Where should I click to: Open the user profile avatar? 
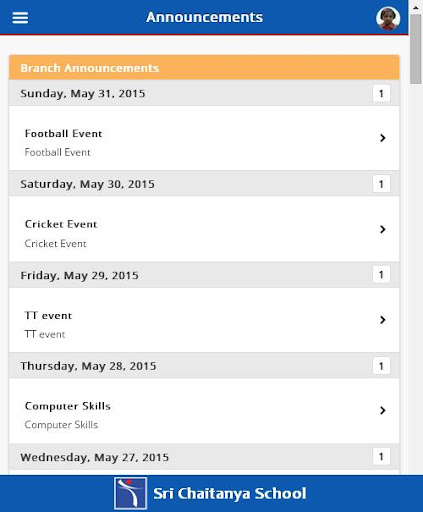[x=388, y=18]
